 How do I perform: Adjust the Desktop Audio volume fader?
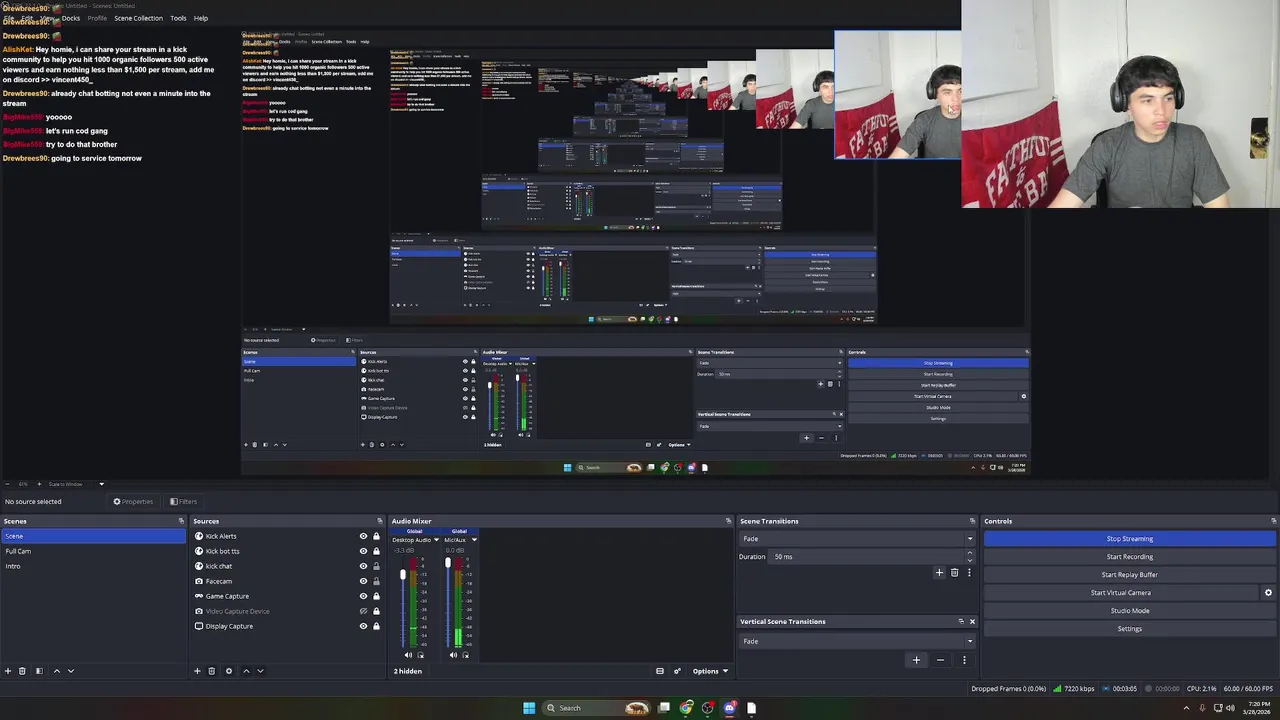402,574
